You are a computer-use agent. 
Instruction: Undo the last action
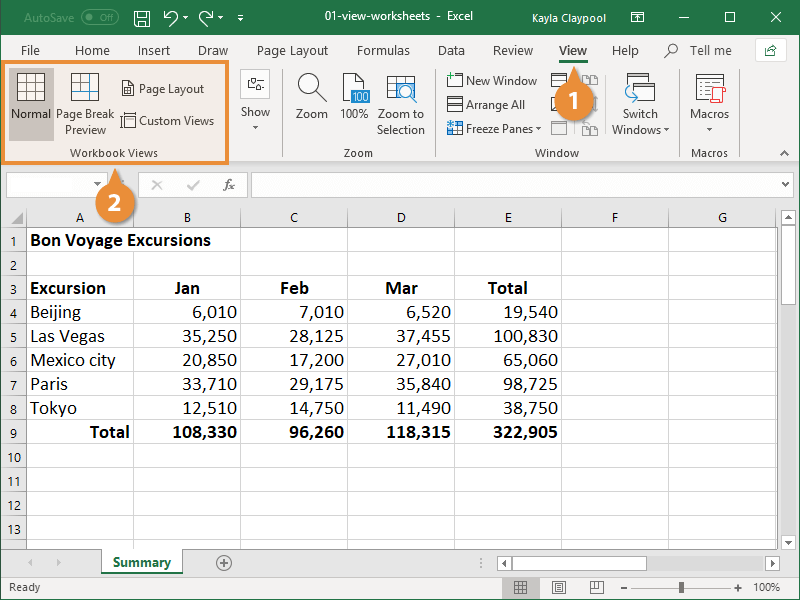(171, 18)
